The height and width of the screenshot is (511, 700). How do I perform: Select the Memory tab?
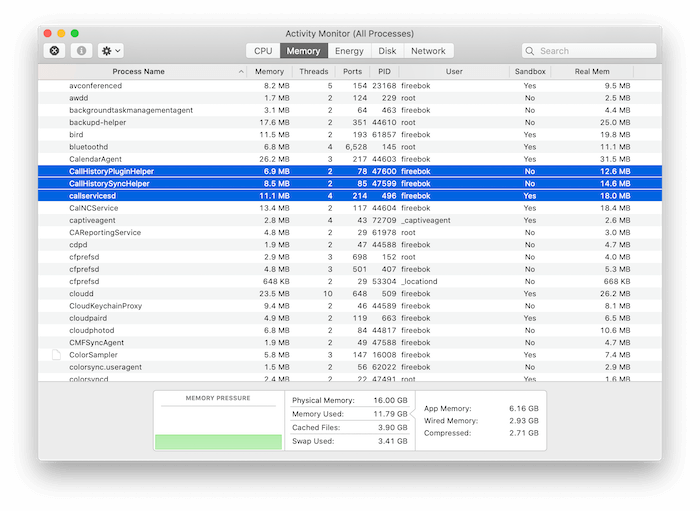(304, 51)
